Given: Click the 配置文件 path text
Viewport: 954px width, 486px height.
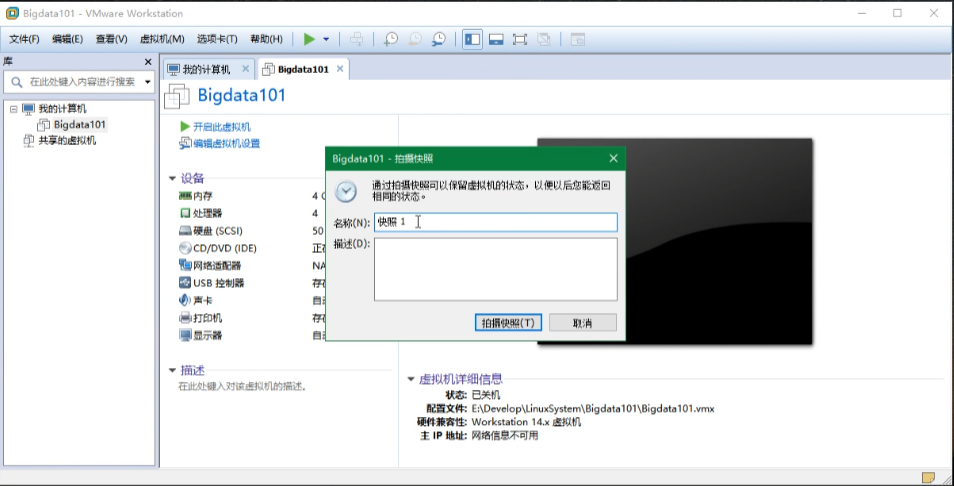Looking at the screenshot, I should point(593,409).
